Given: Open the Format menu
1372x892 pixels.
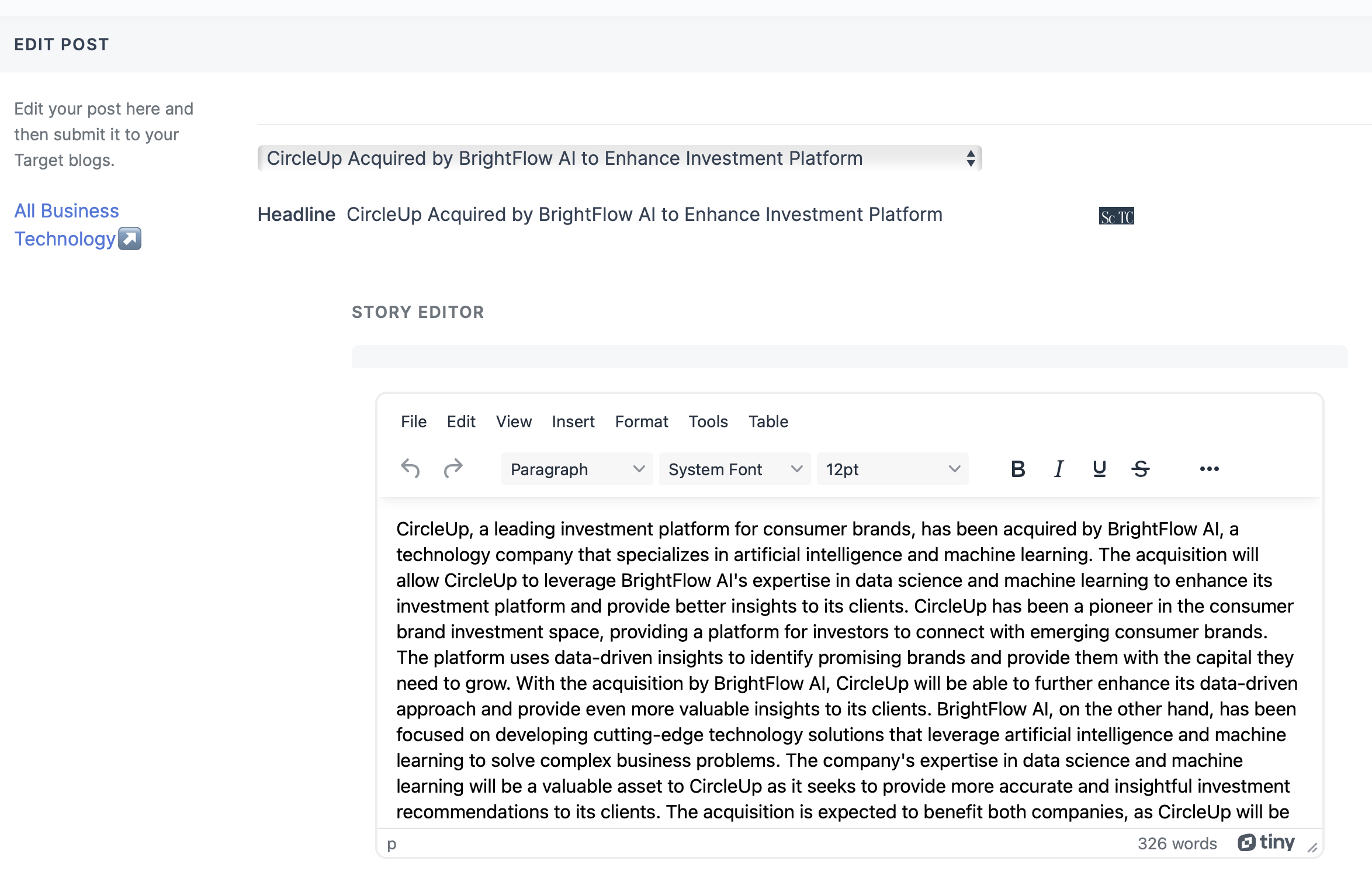Looking at the screenshot, I should point(642,421).
